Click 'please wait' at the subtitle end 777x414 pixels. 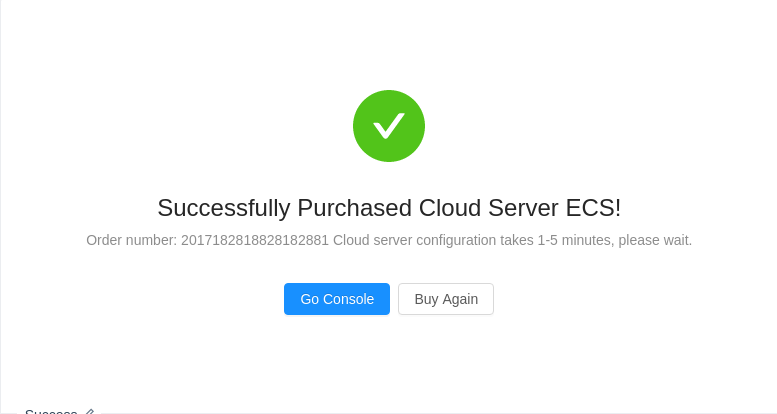[x=654, y=240]
